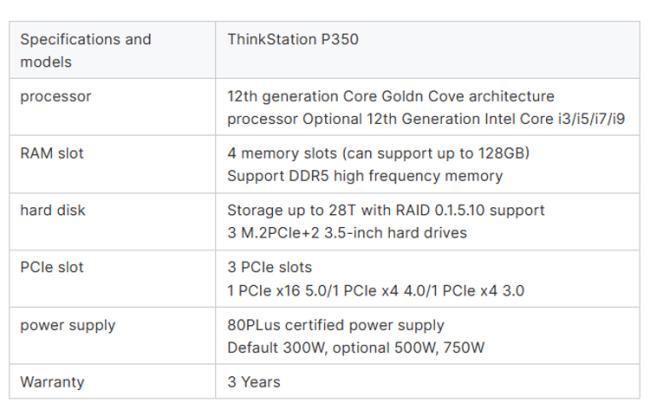Viewport: 650px width, 416px height.
Task: Click the "RAM slot" row label
Action: [52, 153]
